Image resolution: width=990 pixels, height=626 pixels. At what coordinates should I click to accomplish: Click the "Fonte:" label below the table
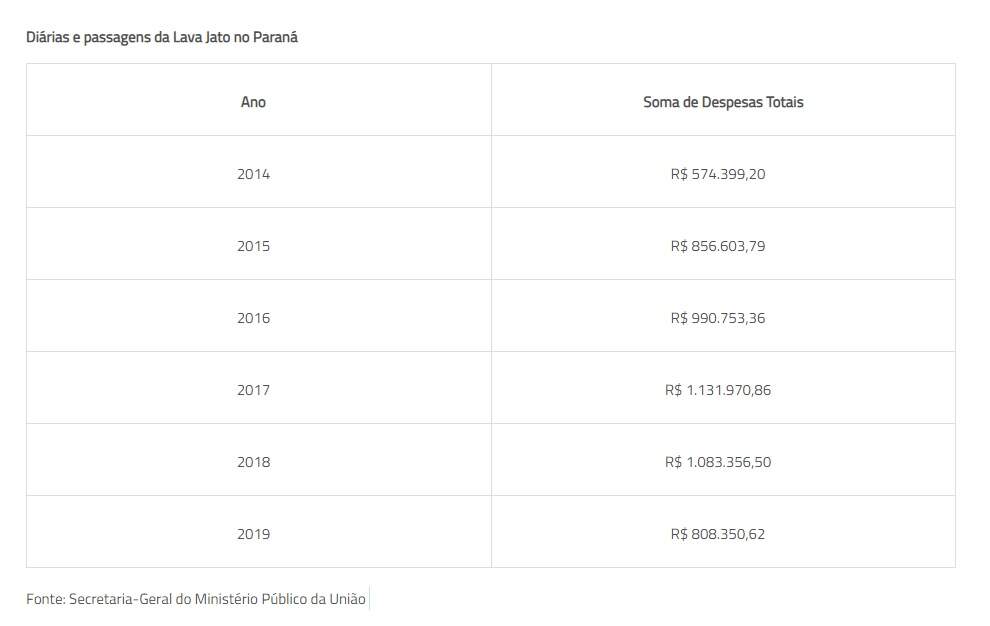point(46,600)
